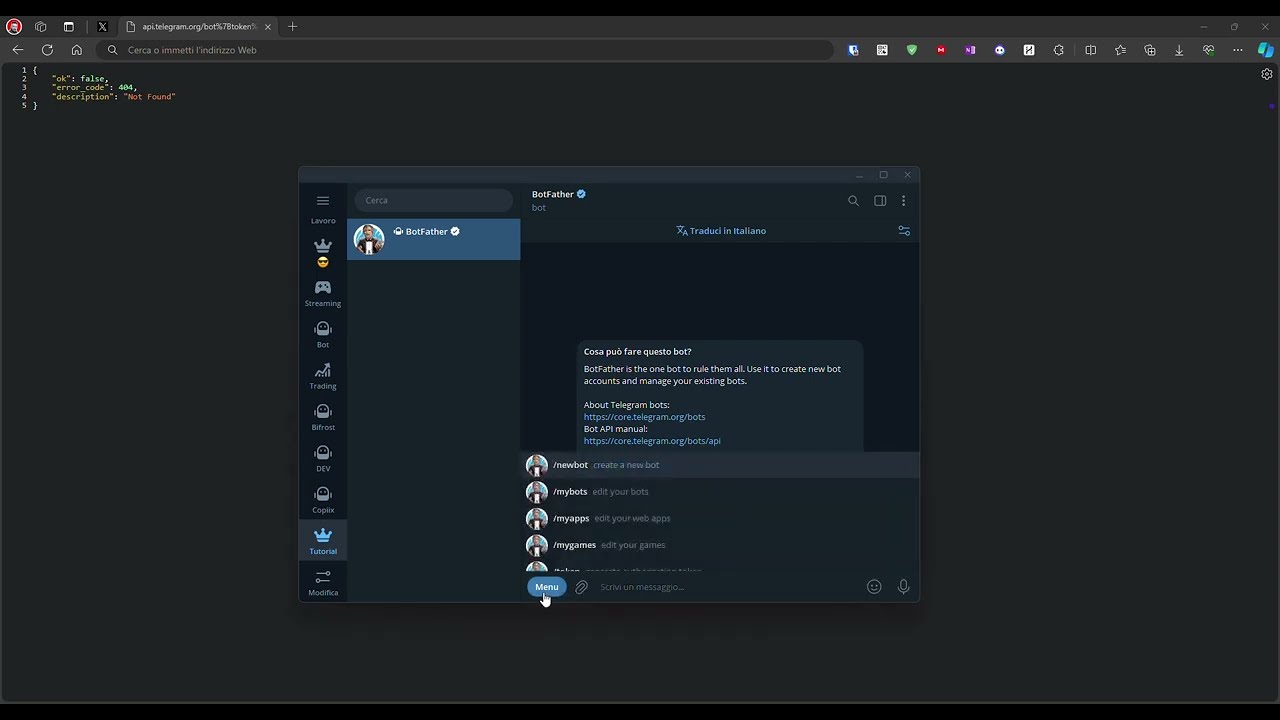The image size is (1280, 720).
Task: Record a voice message with microphone
Action: pos(903,587)
